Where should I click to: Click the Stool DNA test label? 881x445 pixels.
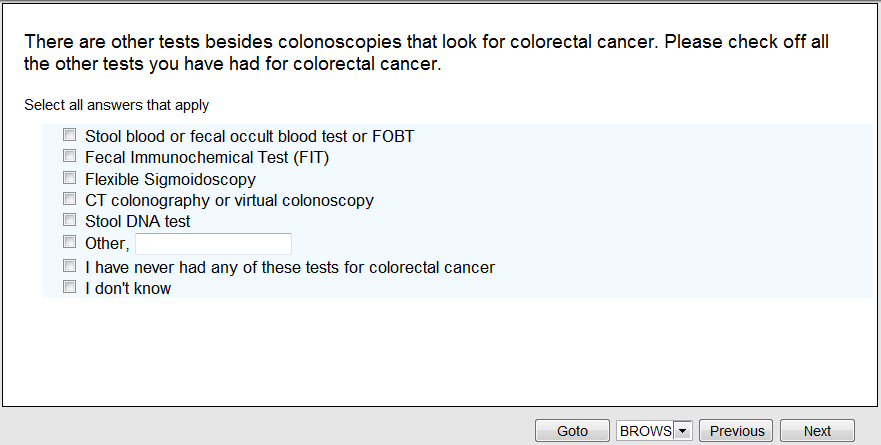pyautogui.click(x=138, y=222)
